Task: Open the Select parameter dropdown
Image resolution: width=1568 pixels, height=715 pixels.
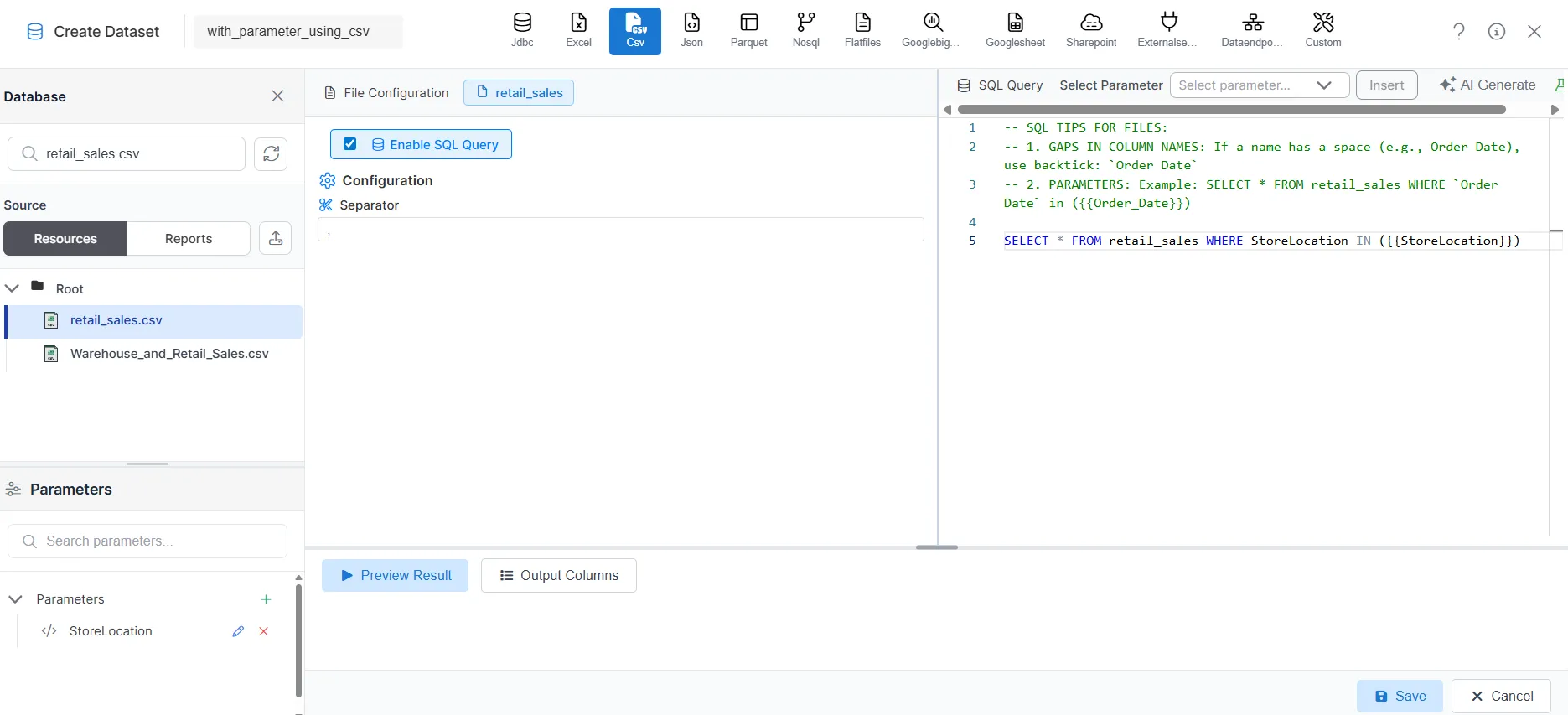Action: pos(1259,85)
